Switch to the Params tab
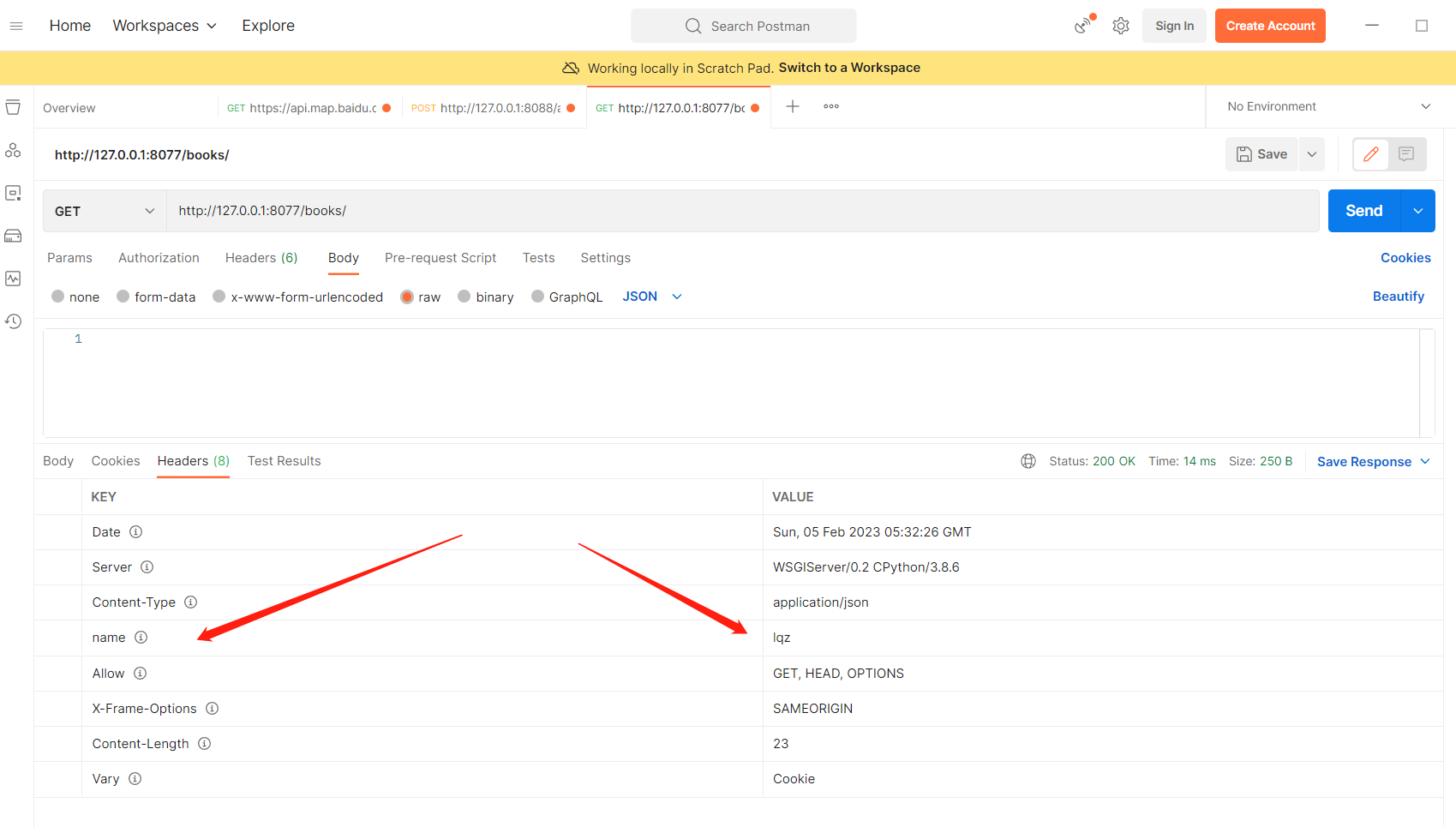This screenshot has height=827, width=1456. point(69,258)
